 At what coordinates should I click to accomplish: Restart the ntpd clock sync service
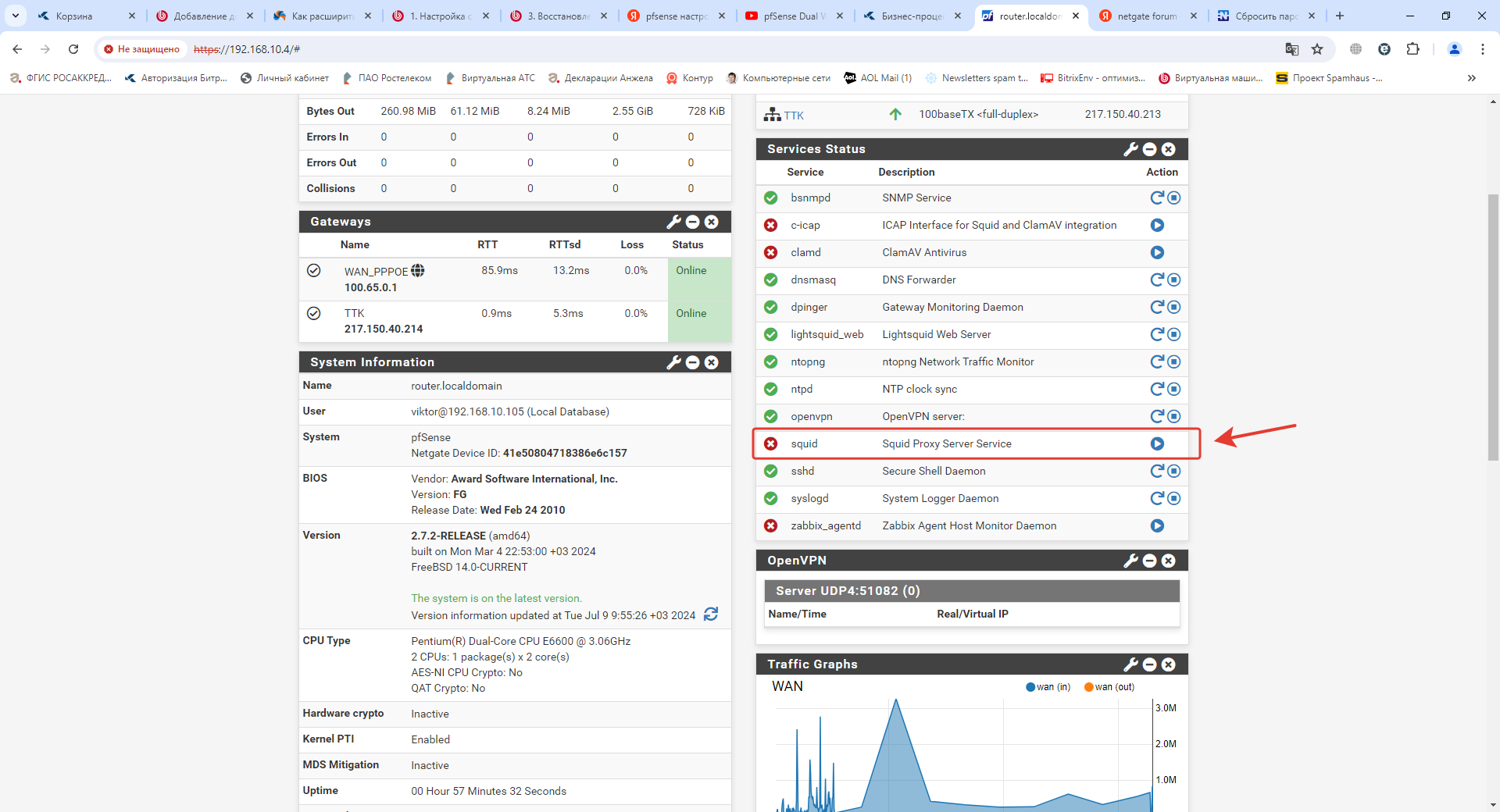click(1157, 389)
